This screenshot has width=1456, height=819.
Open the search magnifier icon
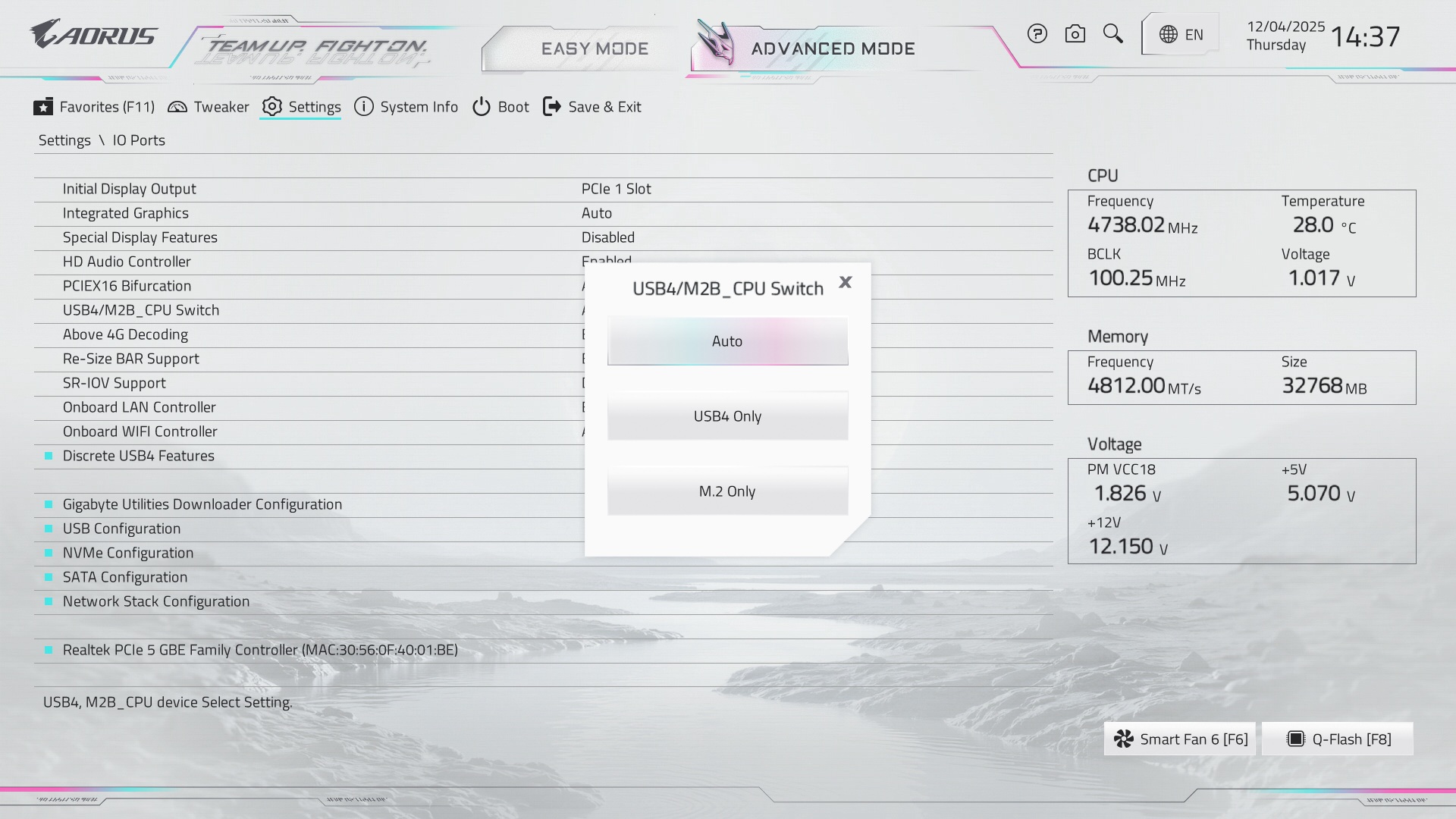coord(1112,34)
